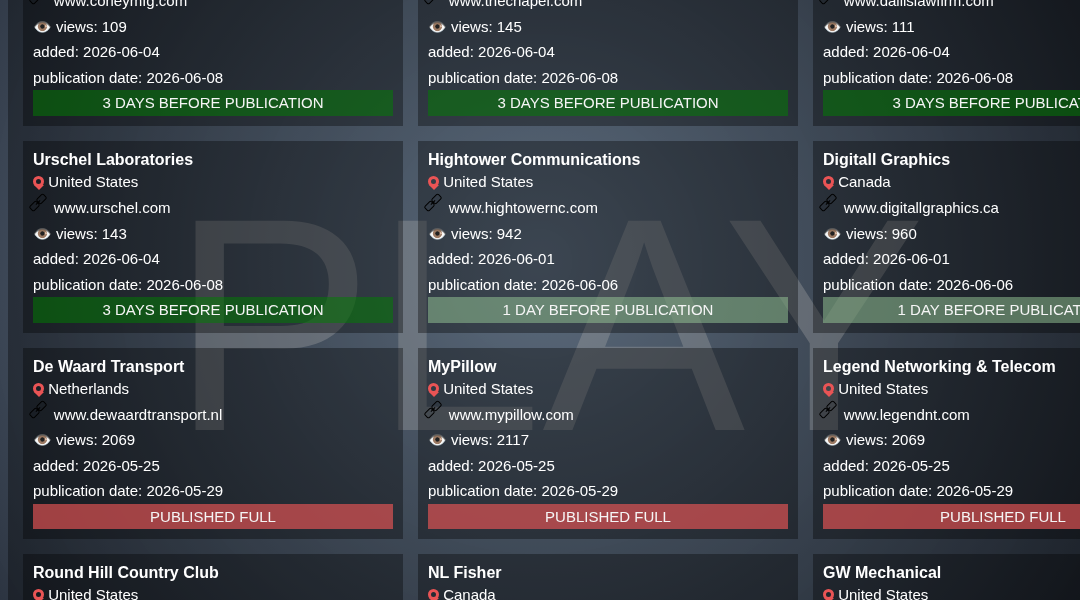
Task: Click MyPillow Published Full bar
Action: click(608, 517)
